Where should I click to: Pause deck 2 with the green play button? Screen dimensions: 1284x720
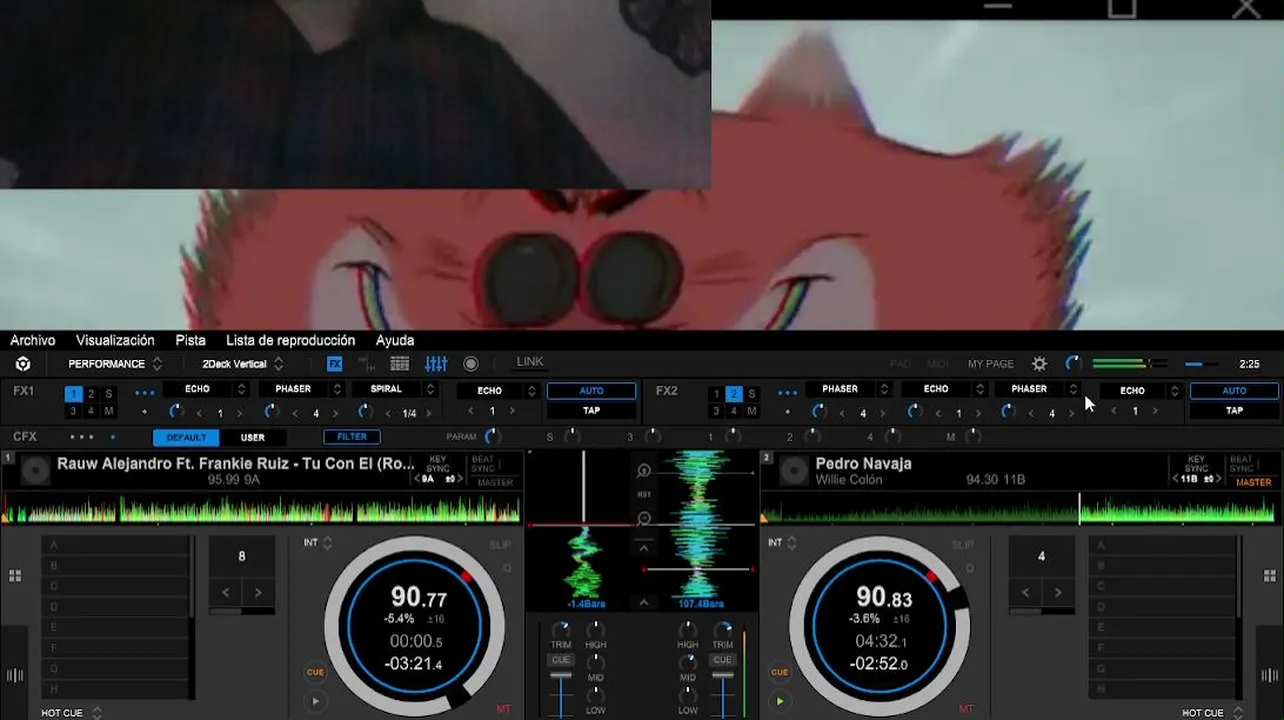click(x=780, y=701)
